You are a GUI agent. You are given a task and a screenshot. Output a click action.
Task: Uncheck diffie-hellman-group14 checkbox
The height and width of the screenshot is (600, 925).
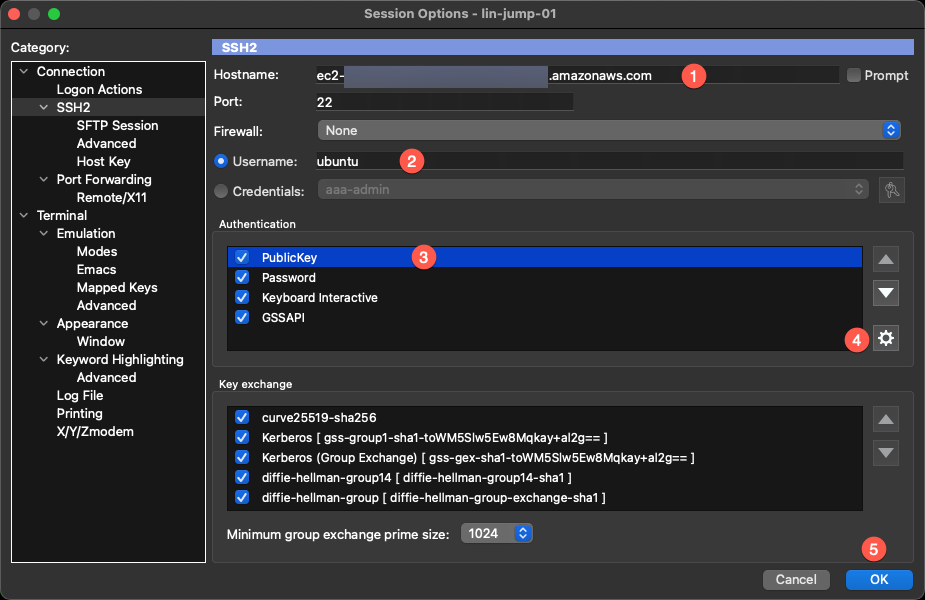click(242, 477)
